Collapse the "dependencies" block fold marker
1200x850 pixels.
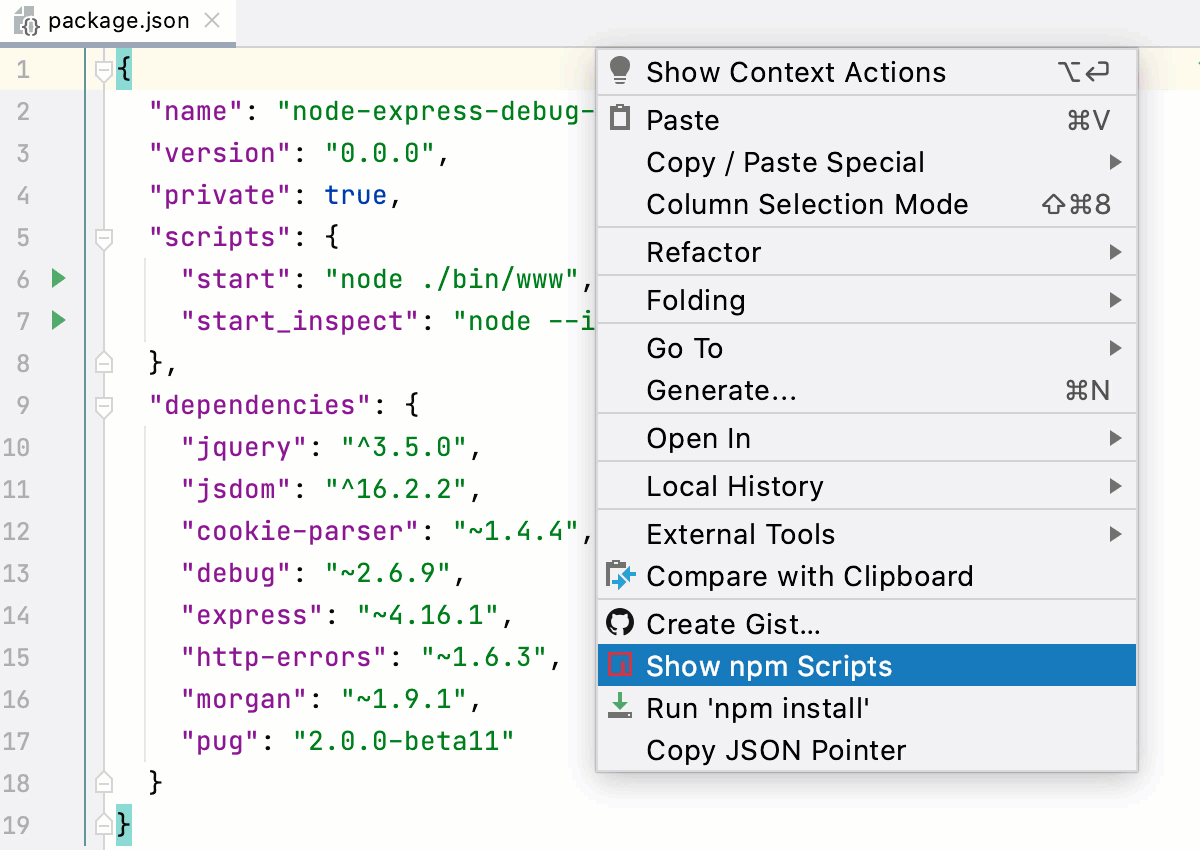pyautogui.click(x=103, y=404)
